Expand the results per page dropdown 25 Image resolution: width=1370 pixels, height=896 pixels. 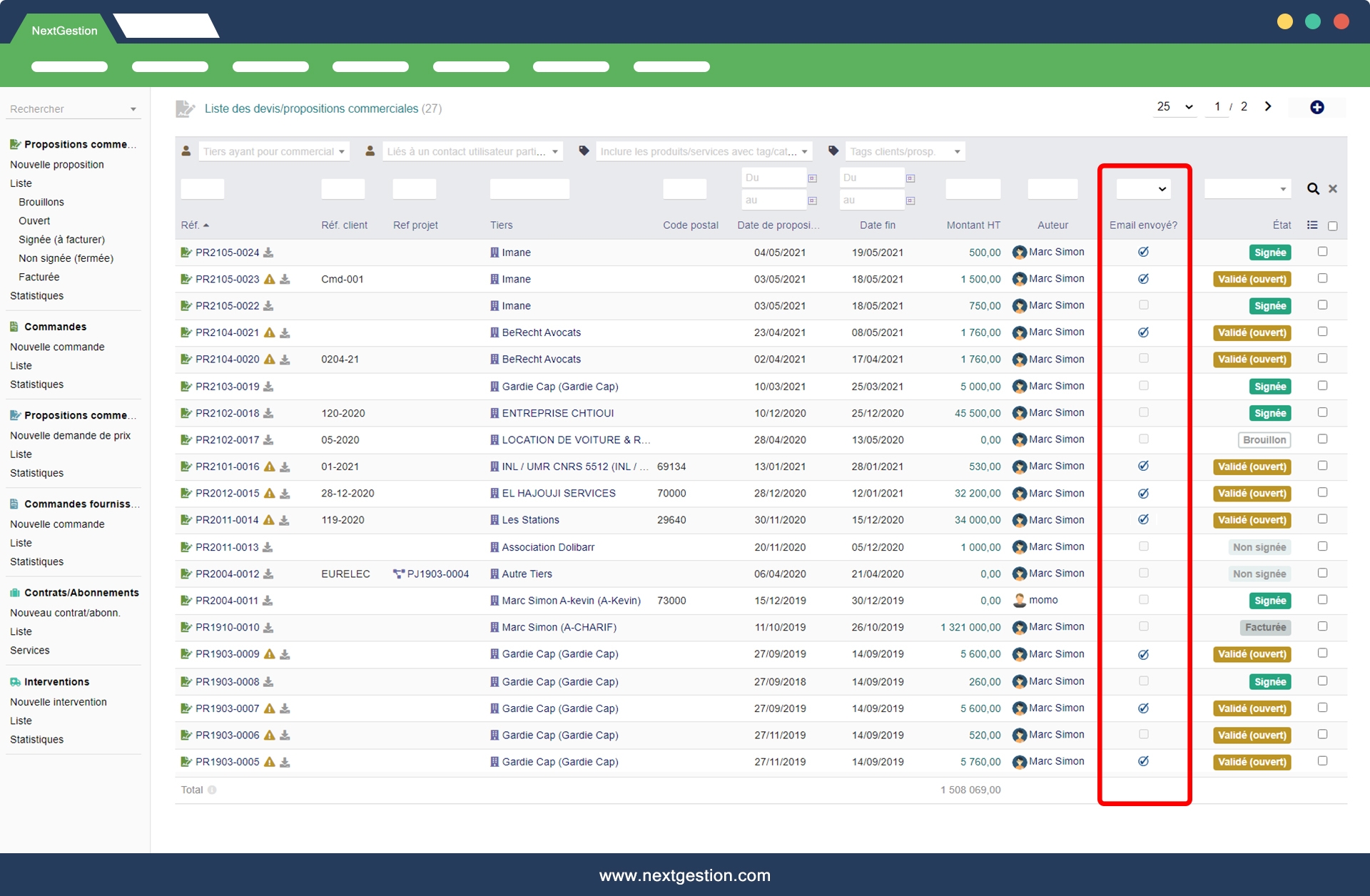[x=1174, y=107]
